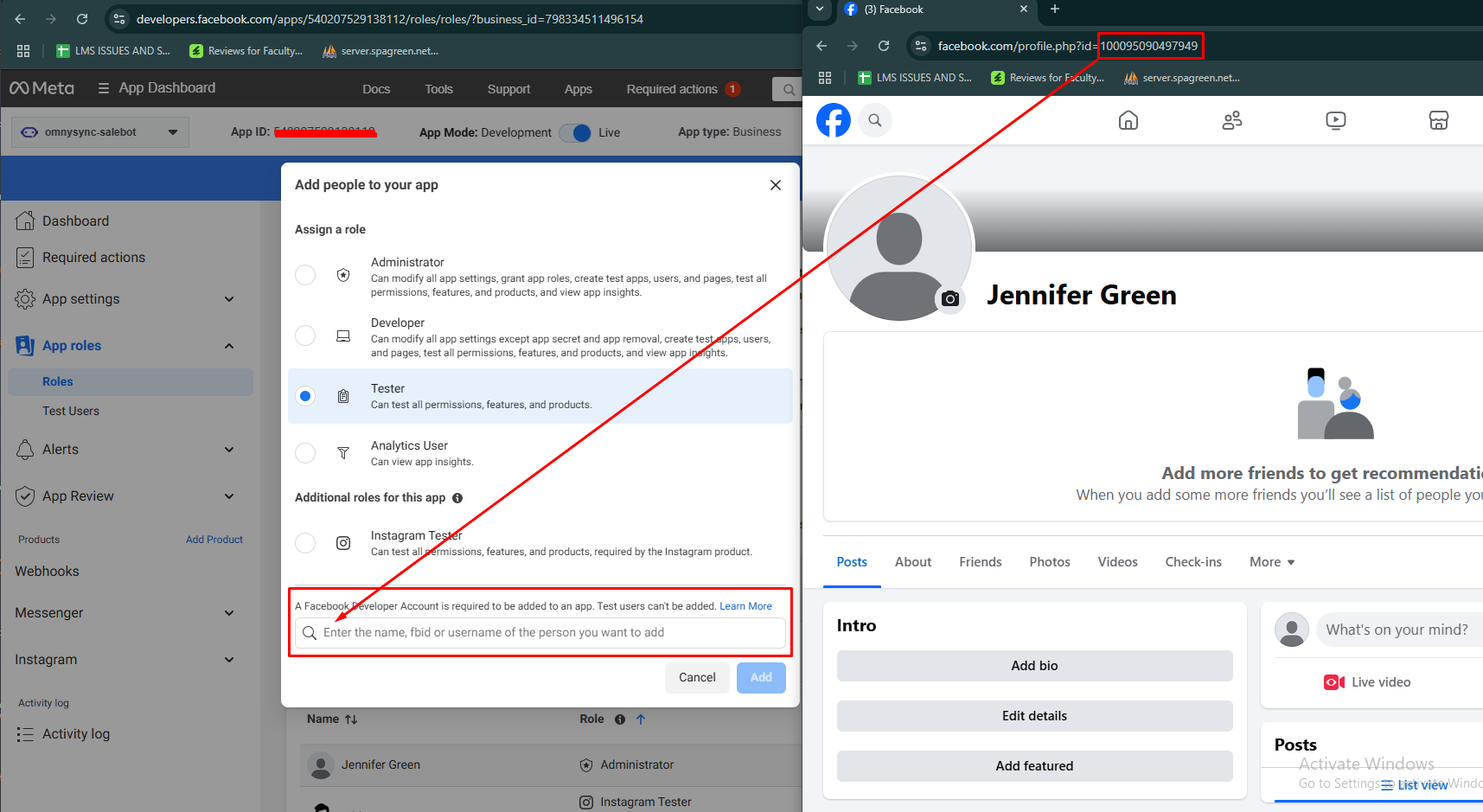The width and height of the screenshot is (1483, 812).
Task: Switch to the Friends tab on profile
Action: point(981,562)
